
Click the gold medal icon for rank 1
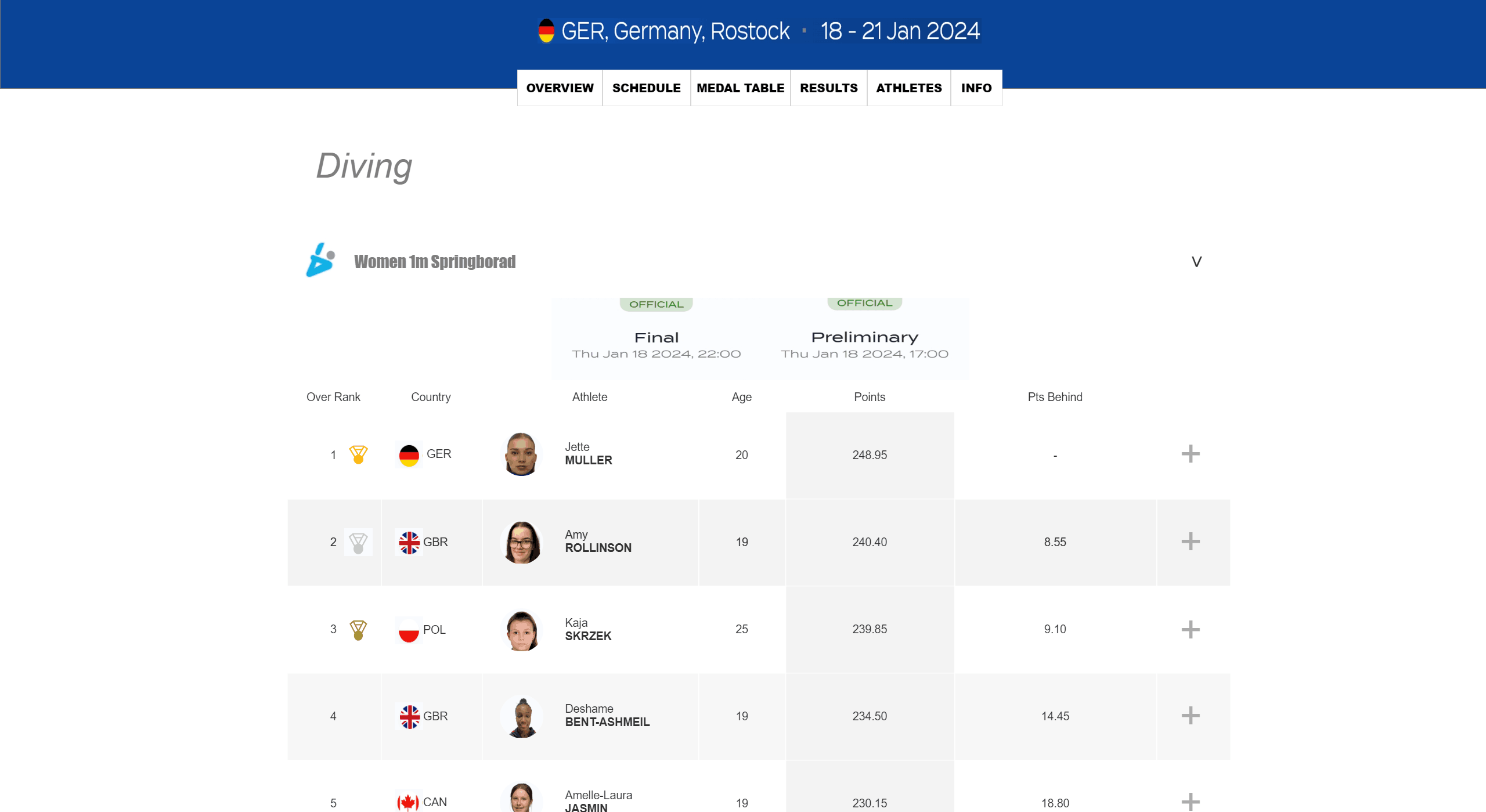coord(358,454)
